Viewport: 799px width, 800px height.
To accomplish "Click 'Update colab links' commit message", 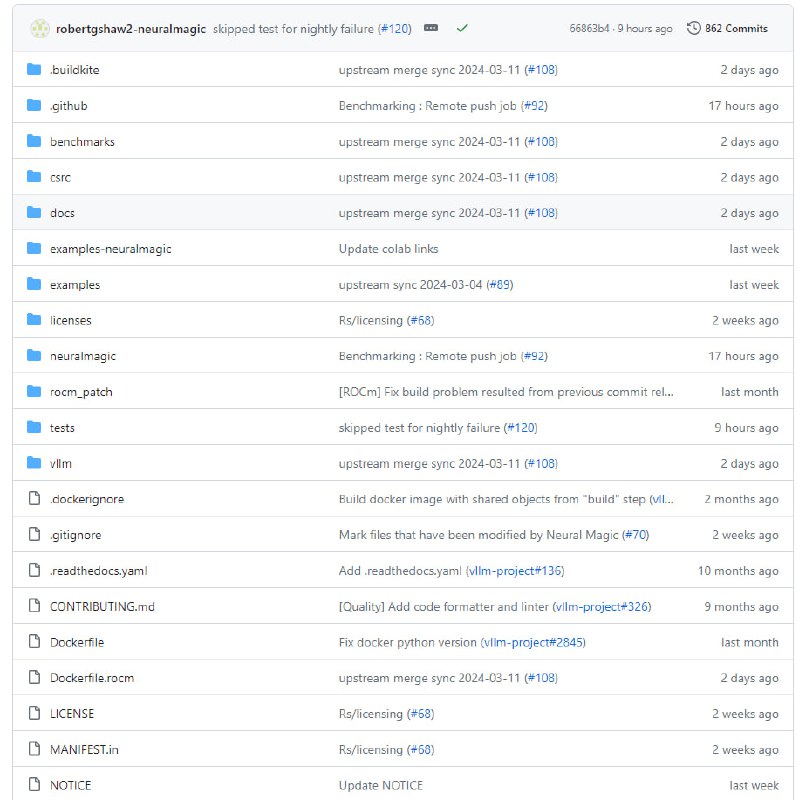I will (388, 249).
